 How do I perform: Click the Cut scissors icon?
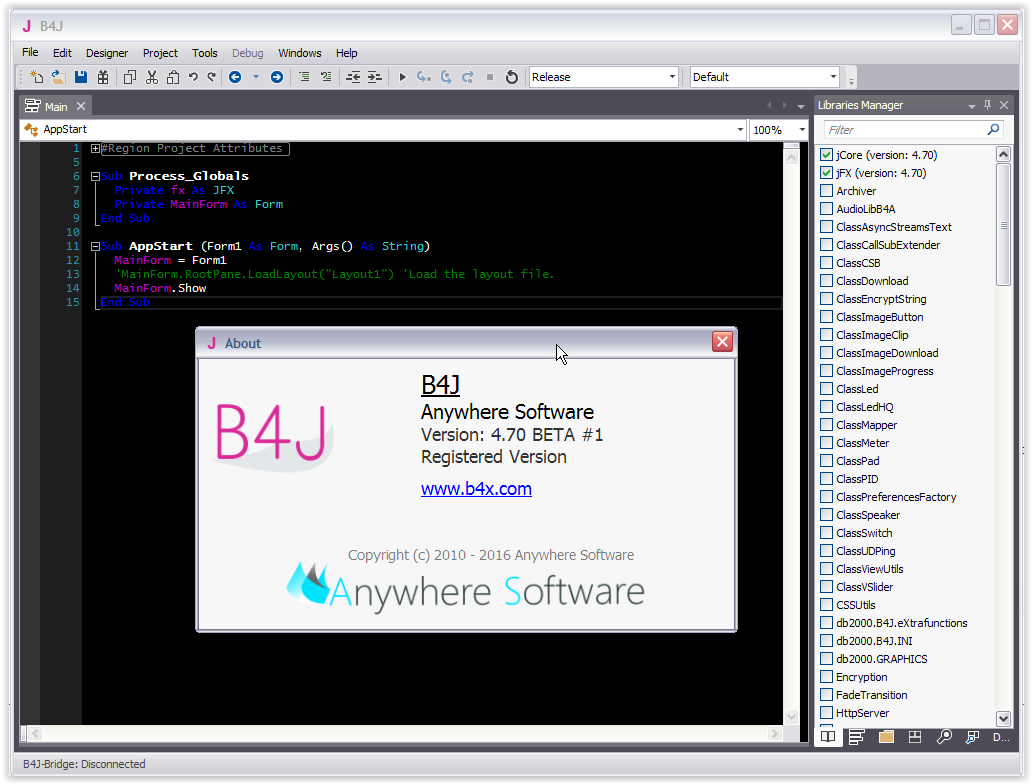[x=151, y=77]
